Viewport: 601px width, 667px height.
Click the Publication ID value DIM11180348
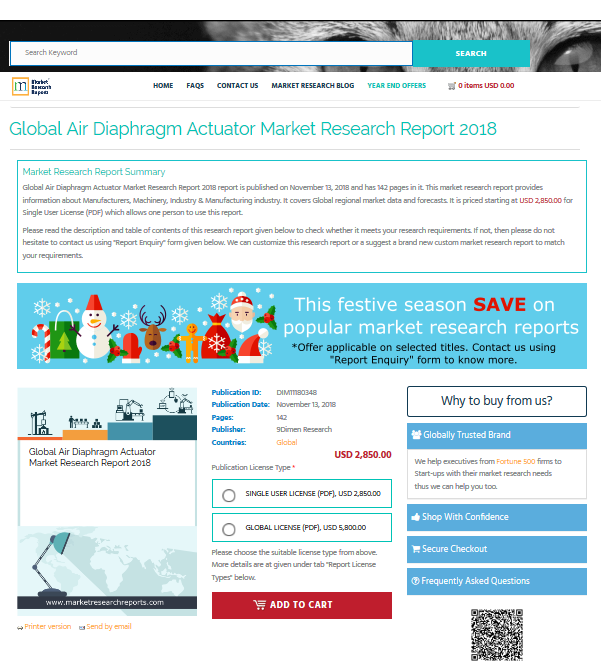pyautogui.click(x=296, y=393)
